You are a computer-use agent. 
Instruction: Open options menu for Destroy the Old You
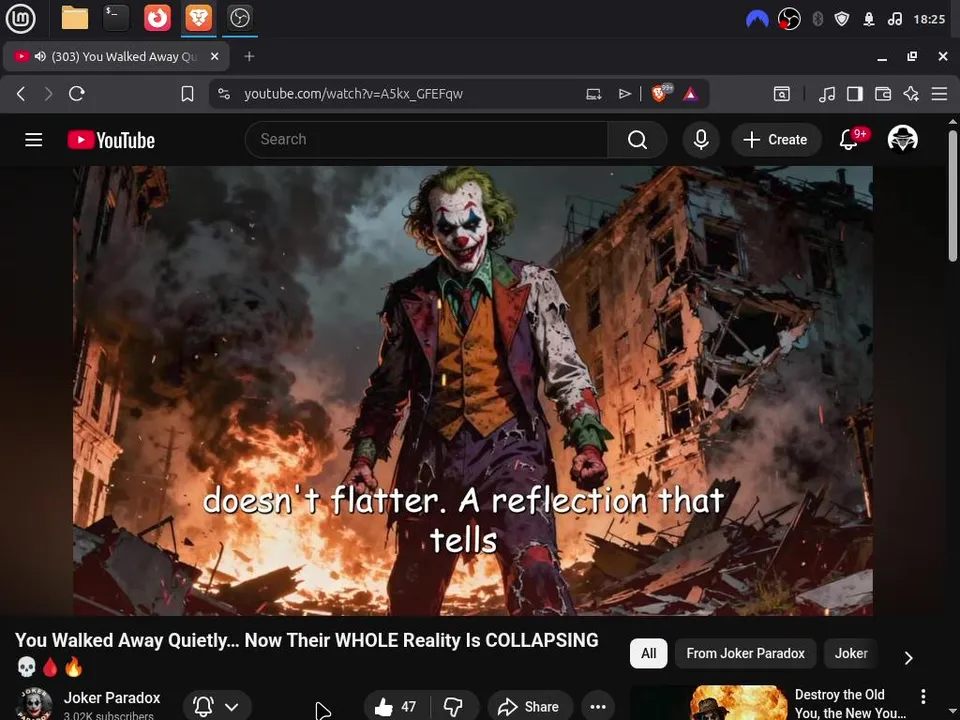923,696
